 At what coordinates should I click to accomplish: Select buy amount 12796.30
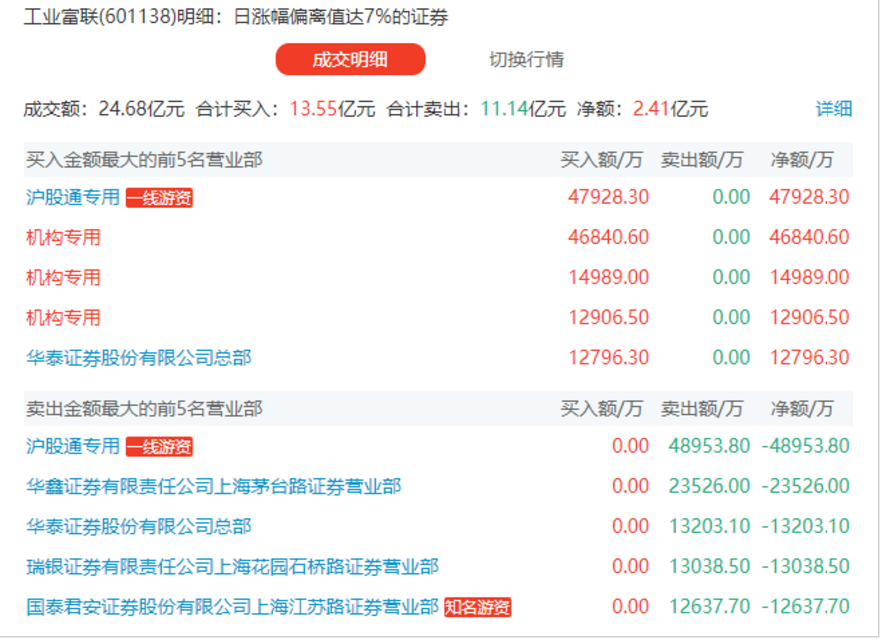tap(608, 358)
